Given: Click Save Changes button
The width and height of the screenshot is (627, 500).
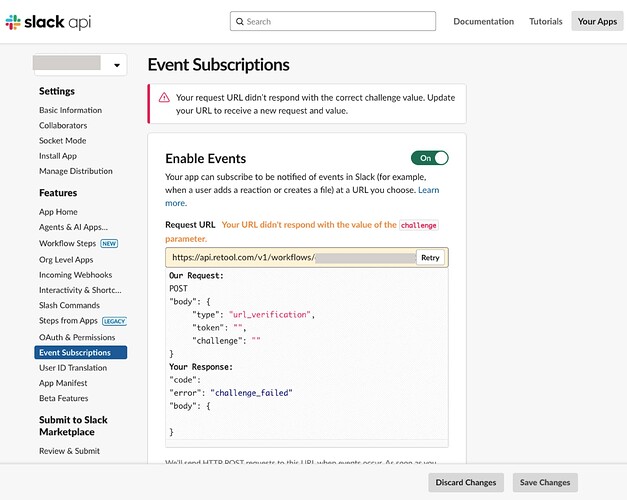Looking at the screenshot, I should 545,482.
